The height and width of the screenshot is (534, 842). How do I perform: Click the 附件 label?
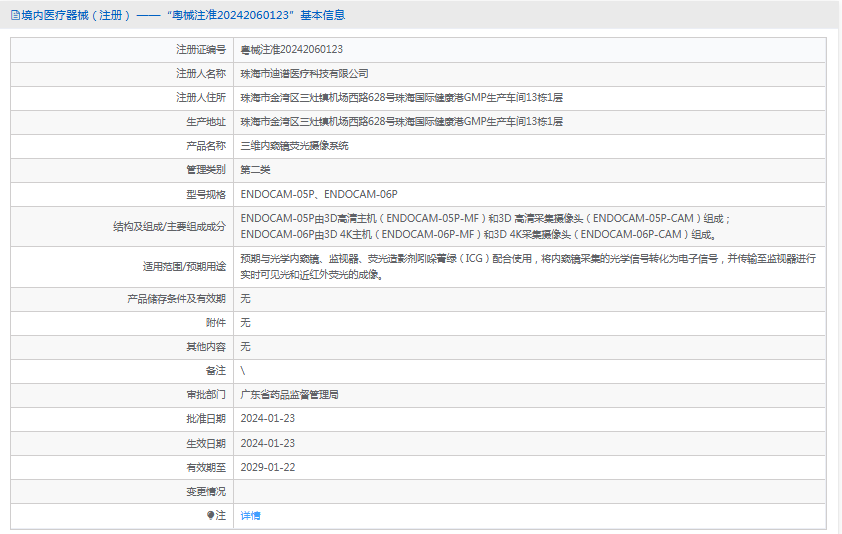pos(216,323)
